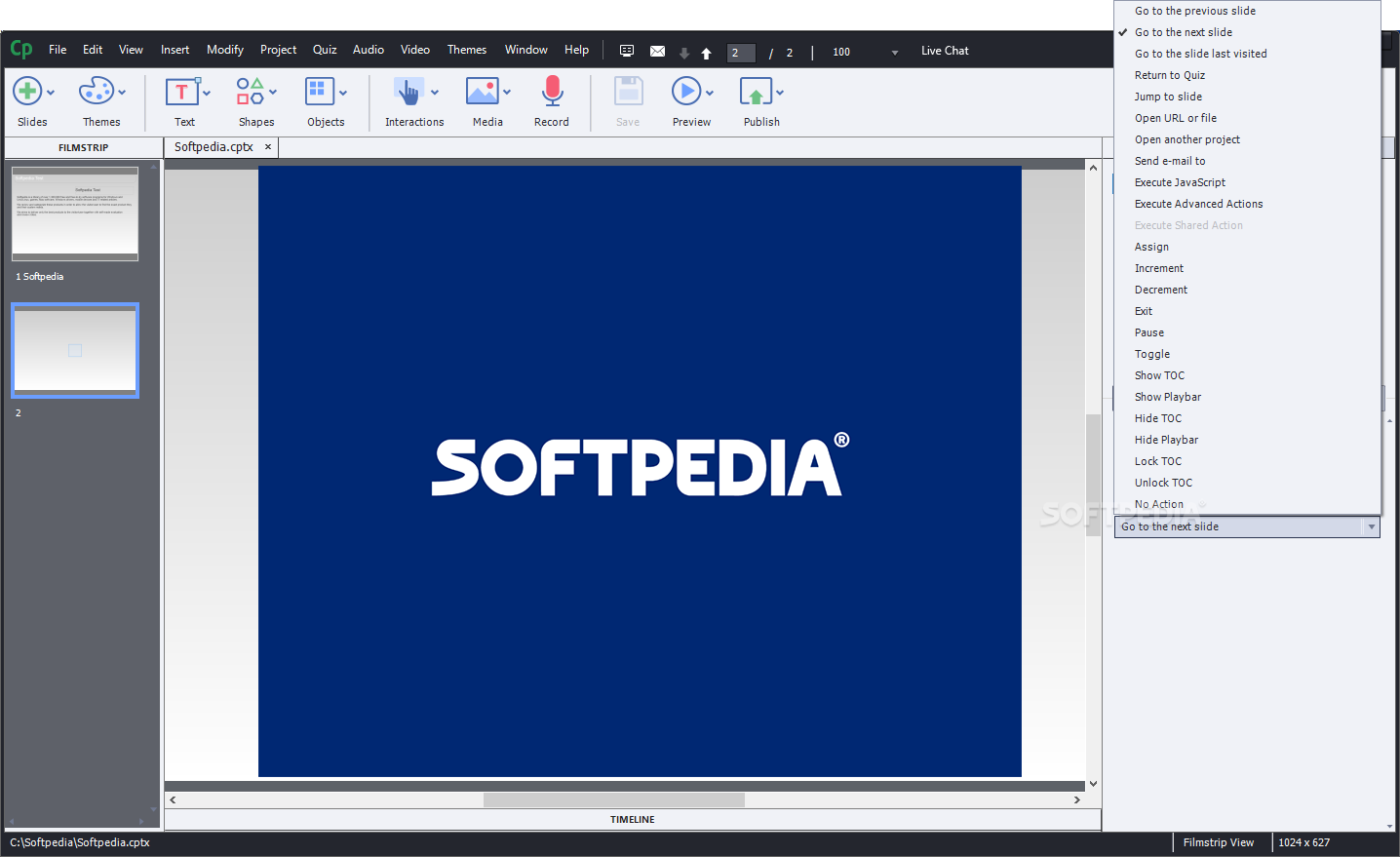Select slide 1 Softpedia thumbnail
The width and height of the screenshot is (1400, 857).
pos(75,214)
